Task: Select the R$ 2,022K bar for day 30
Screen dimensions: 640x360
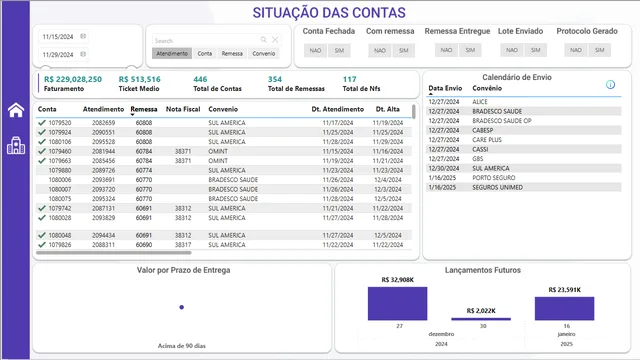Action: pos(481,319)
